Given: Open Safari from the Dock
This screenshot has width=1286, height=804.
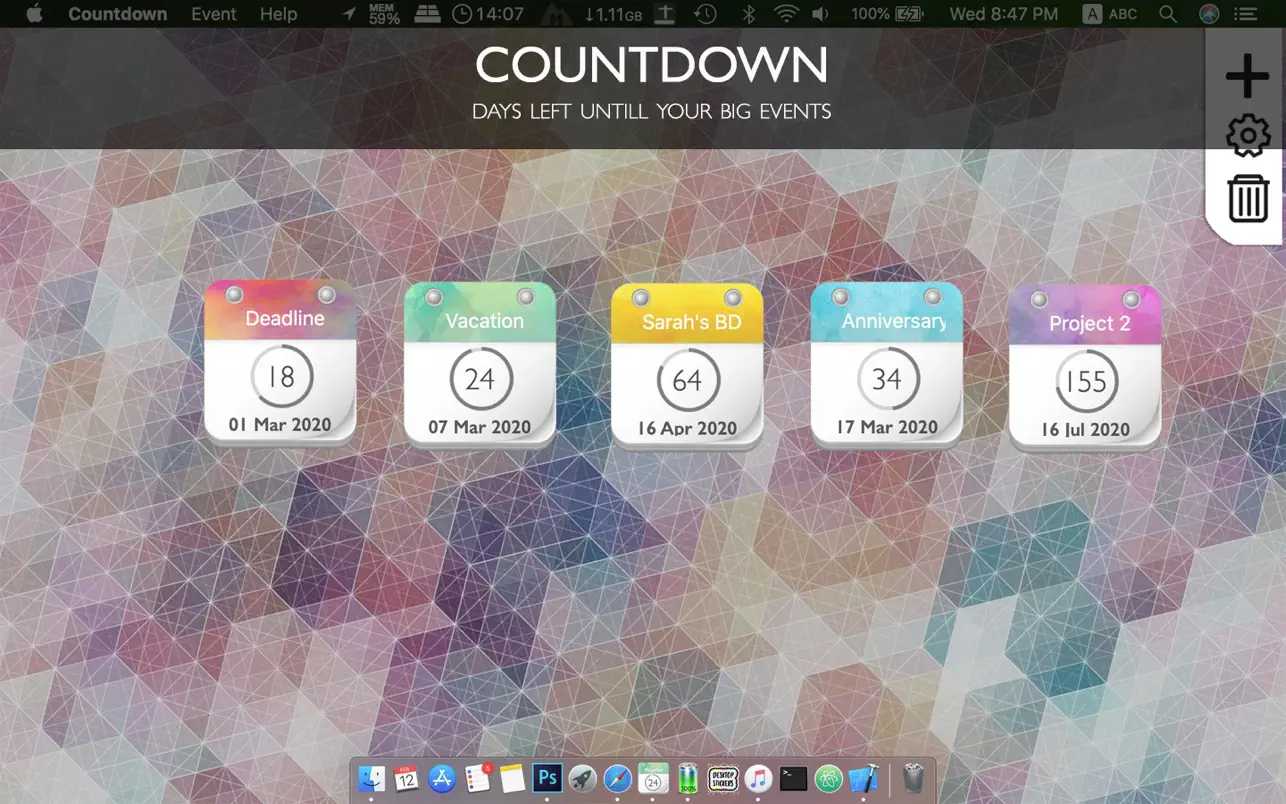Looking at the screenshot, I should point(617,778).
